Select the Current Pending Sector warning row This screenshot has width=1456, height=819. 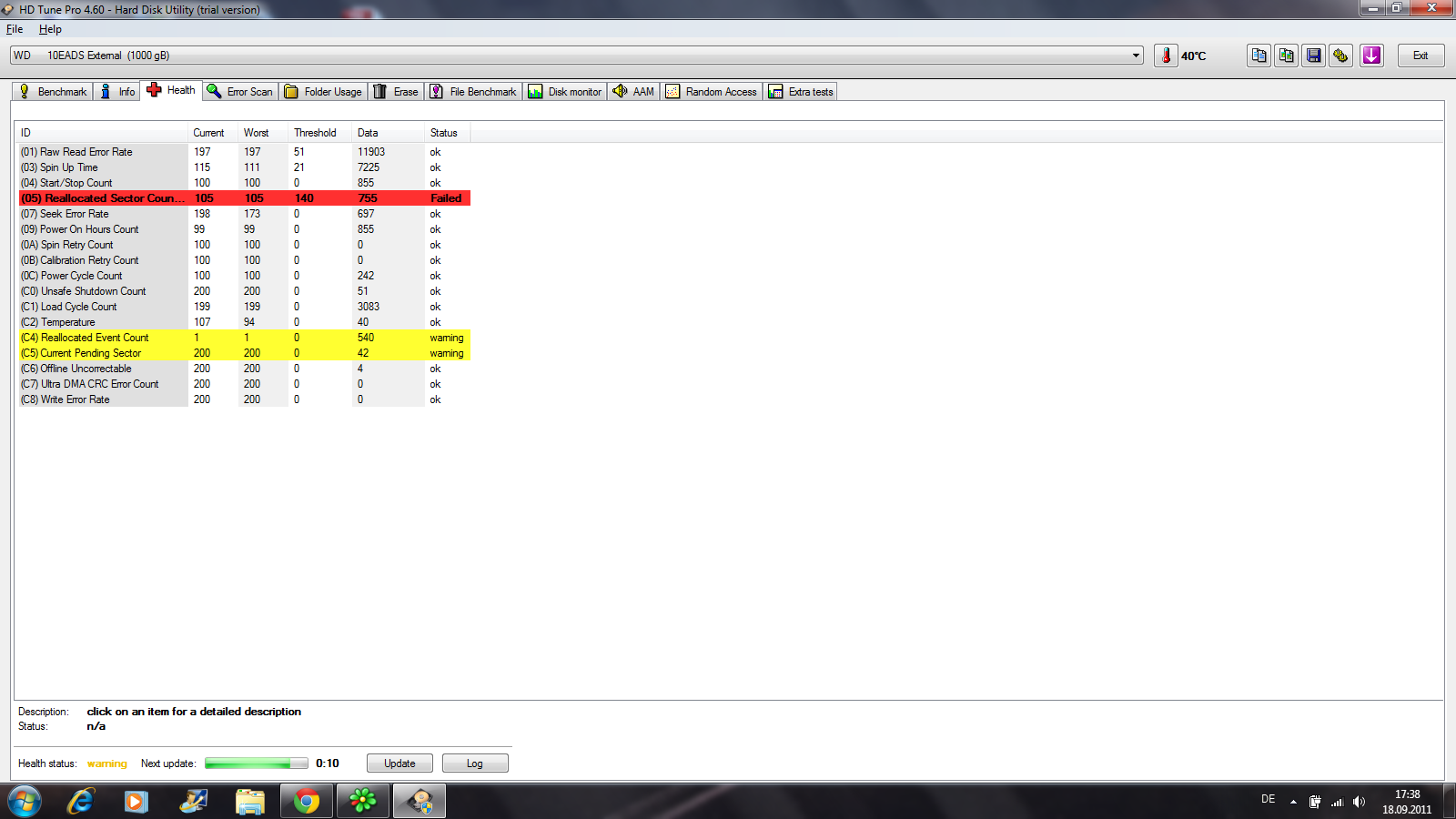click(x=244, y=353)
